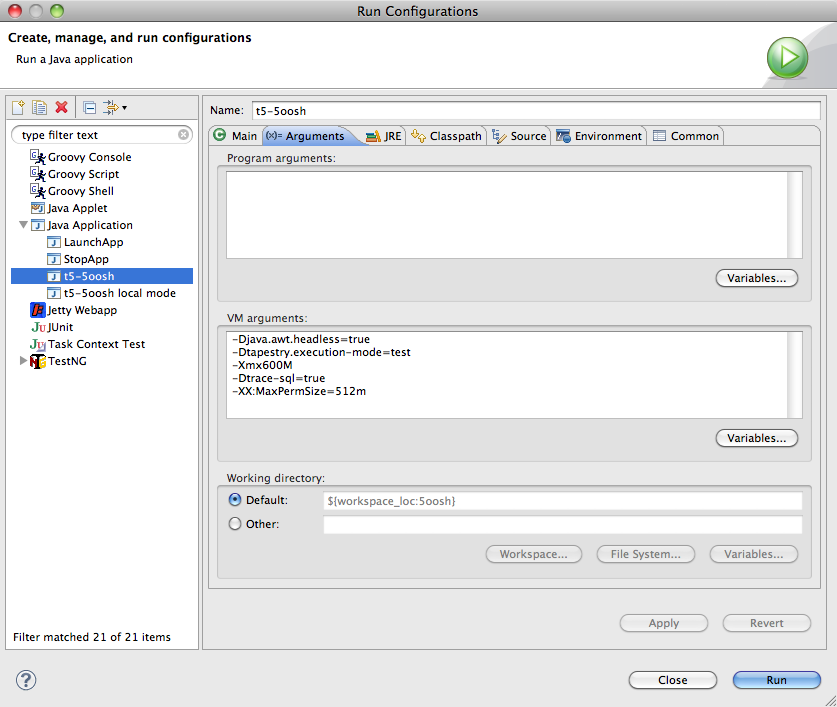The width and height of the screenshot is (837, 707).
Task: Click the help question mark icon
Action: [26, 680]
